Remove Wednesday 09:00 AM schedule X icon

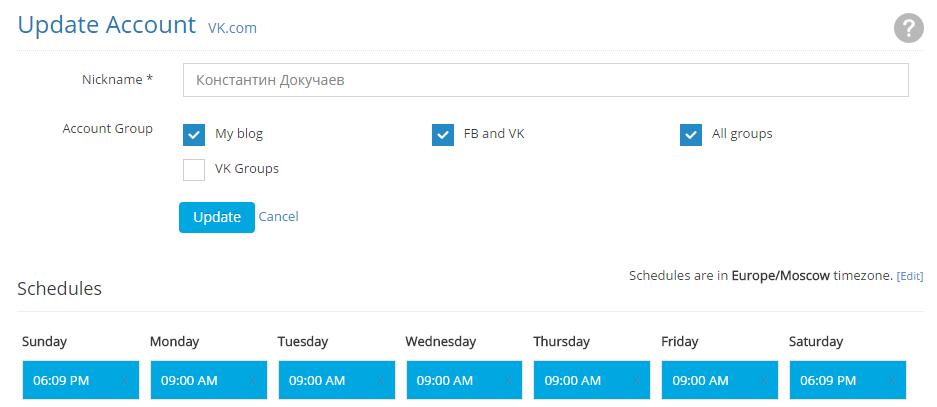[507, 381]
